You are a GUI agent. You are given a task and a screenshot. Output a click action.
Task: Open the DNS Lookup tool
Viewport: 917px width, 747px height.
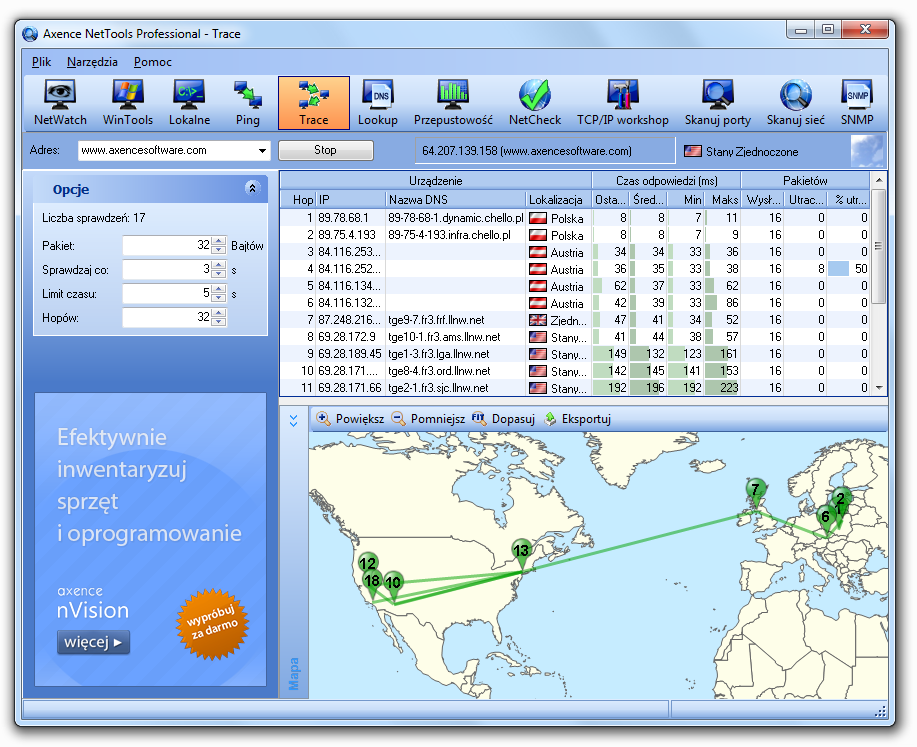[377, 103]
